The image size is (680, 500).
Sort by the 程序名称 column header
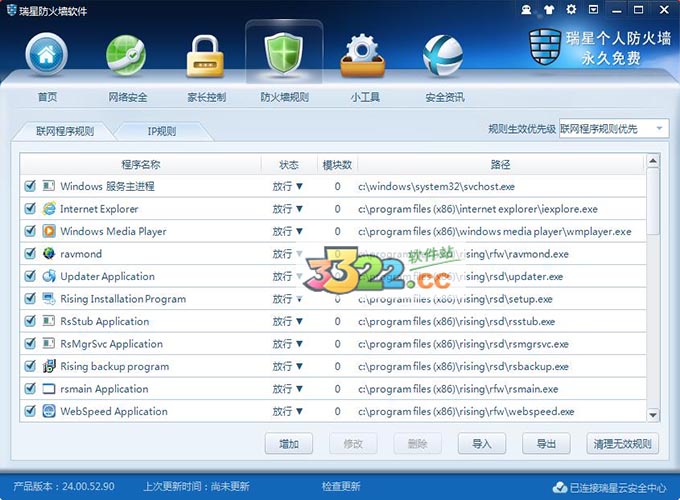pos(141,164)
